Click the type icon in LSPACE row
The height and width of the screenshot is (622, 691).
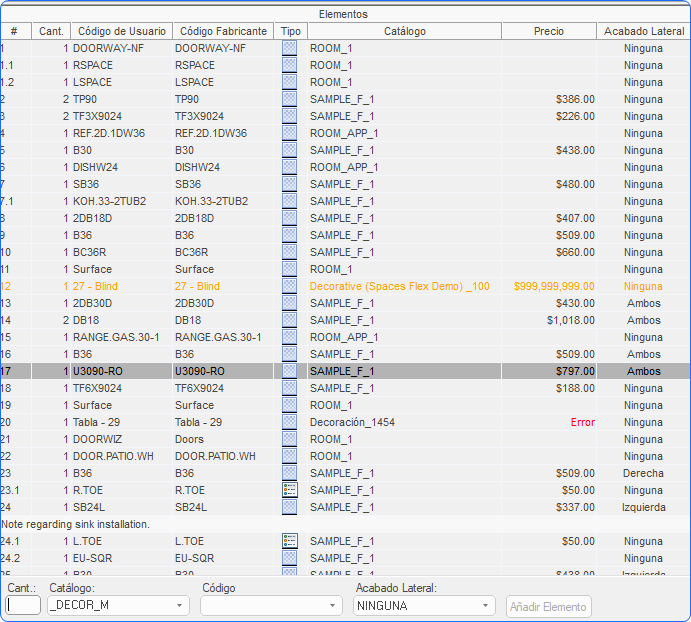[289, 82]
